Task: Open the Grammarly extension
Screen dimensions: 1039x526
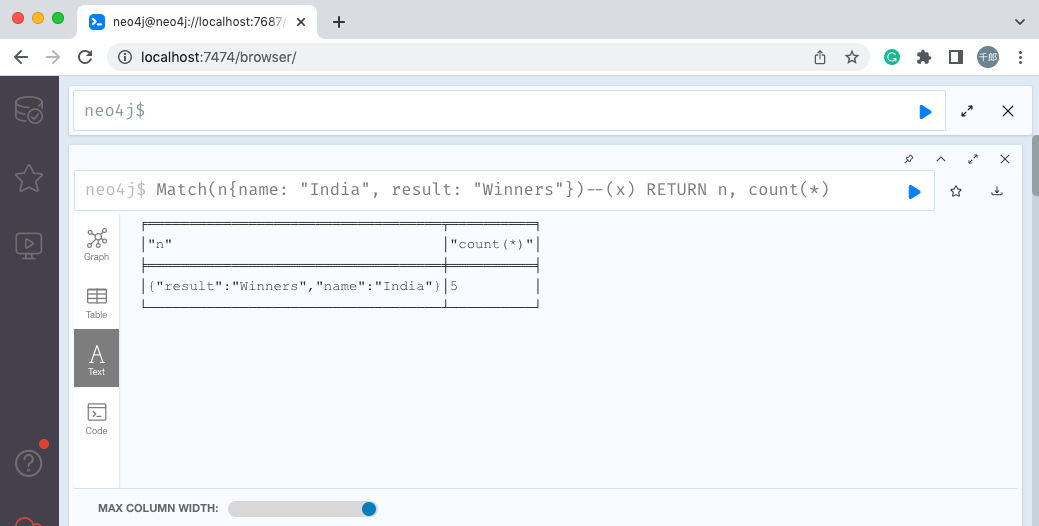Action: pos(892,57)
